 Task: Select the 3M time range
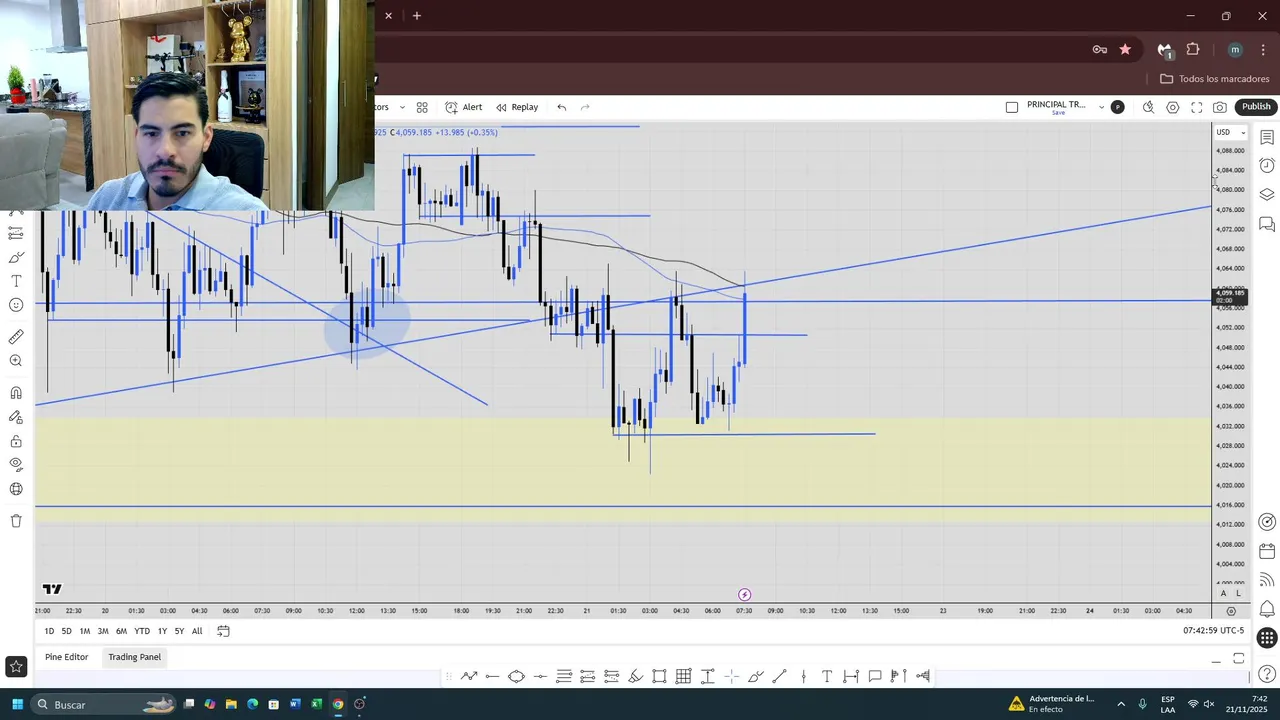click(x=103, y=631)
